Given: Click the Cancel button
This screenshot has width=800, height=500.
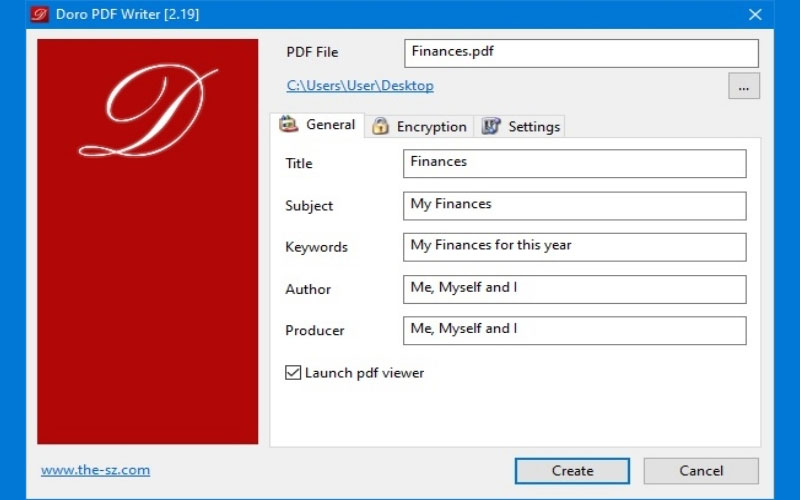Looking at the screenshot, I should click(701, 470).
